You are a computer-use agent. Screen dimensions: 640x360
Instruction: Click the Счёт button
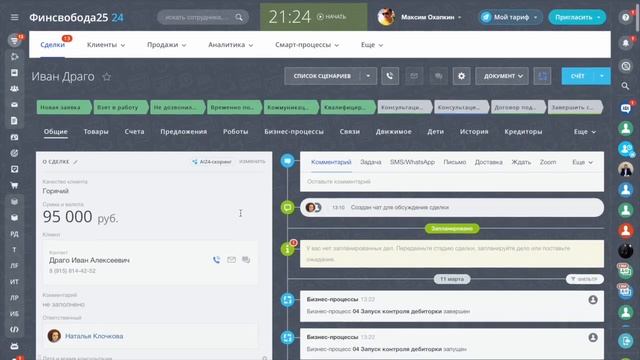click(x=578, y=76)
